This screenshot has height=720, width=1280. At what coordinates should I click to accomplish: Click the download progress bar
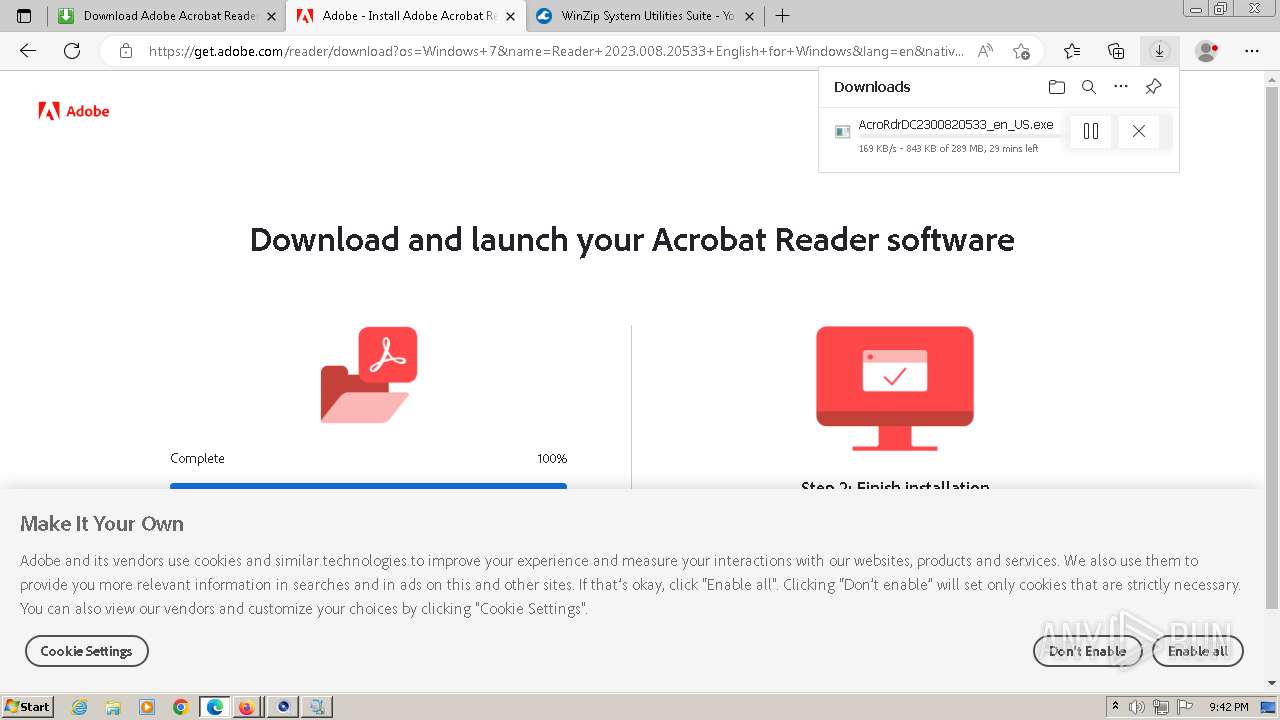click(368, 486)
